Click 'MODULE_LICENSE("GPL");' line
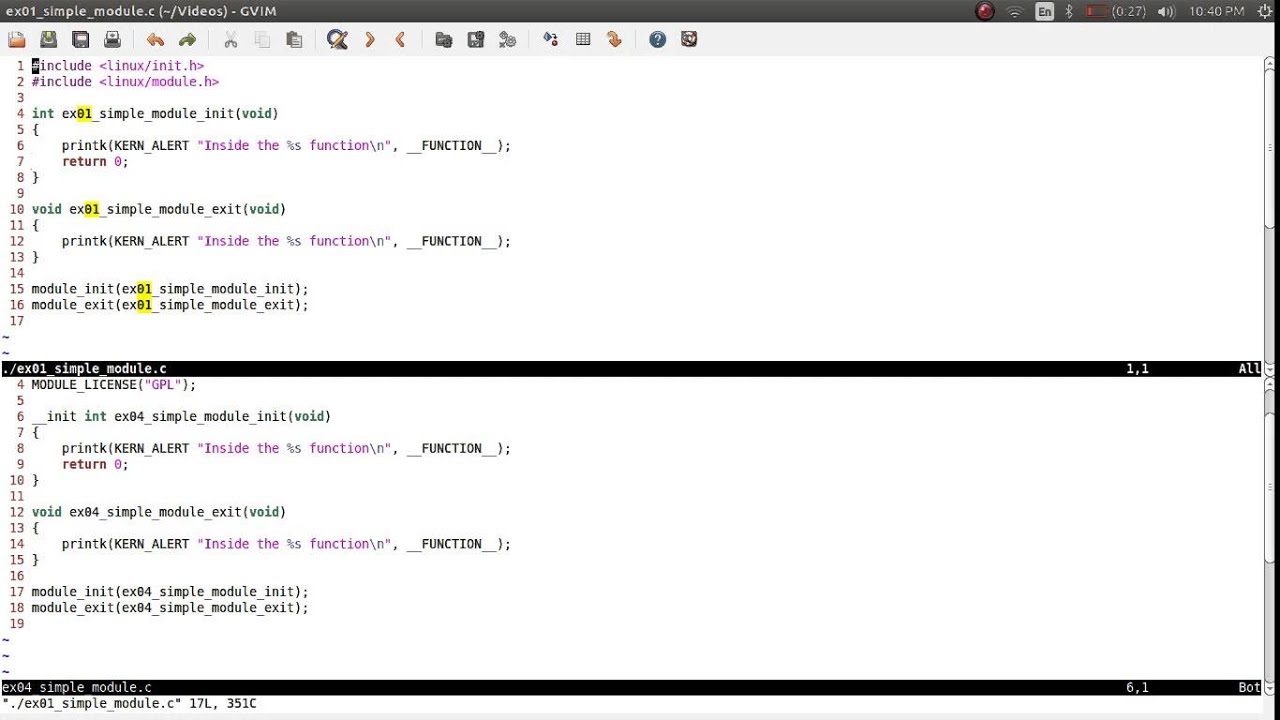Screen dimensions: 1280x720 (114, 385)
